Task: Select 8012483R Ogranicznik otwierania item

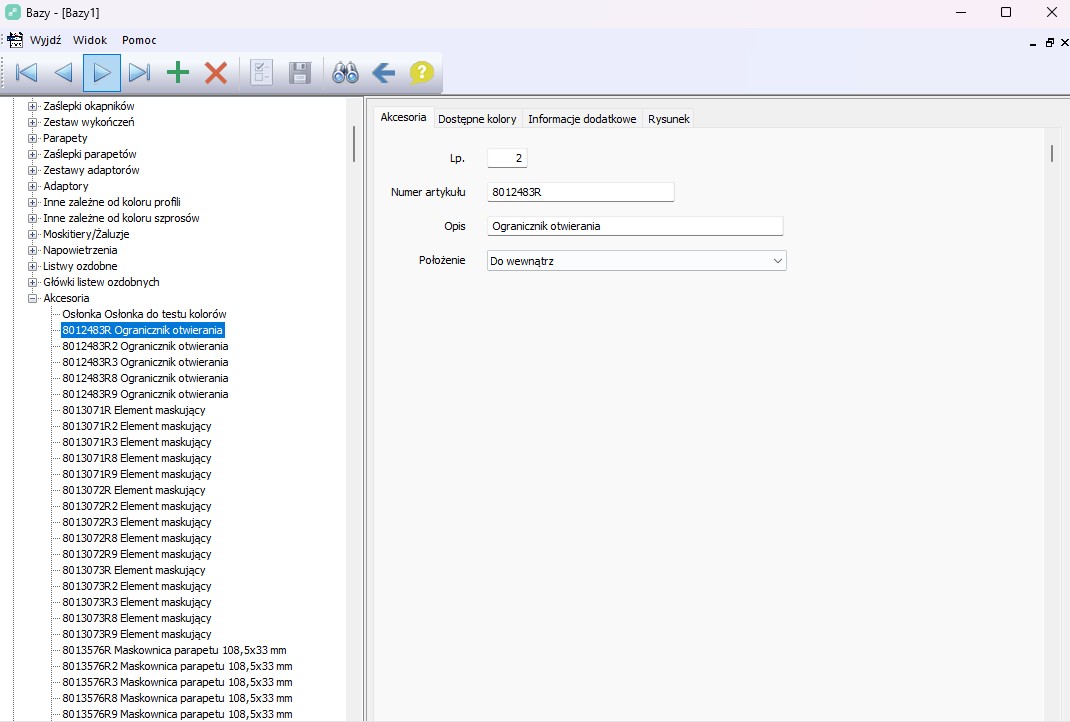Action: point(143,330)
